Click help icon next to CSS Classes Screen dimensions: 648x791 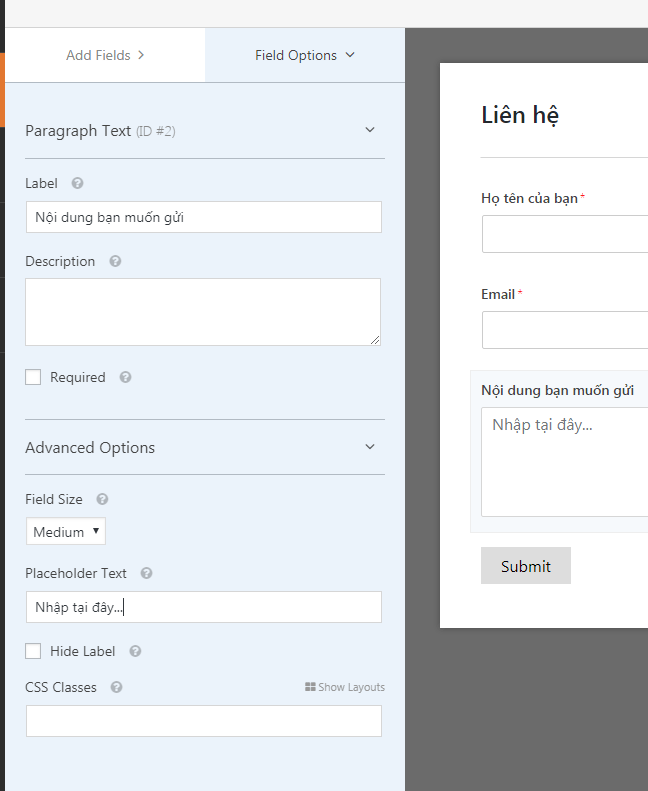click(116, 688)
